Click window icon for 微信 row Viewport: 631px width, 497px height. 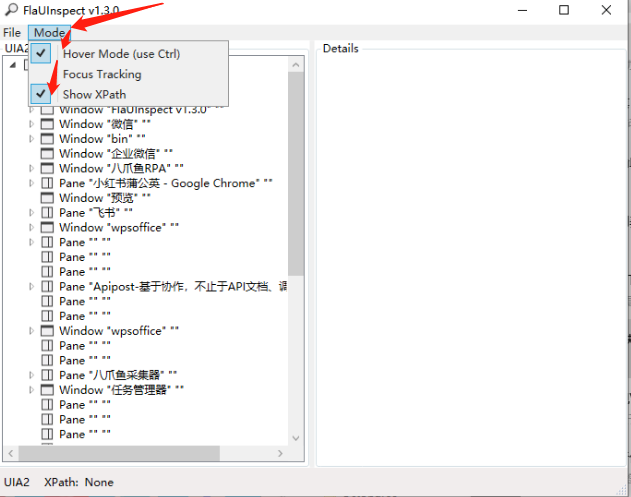pos(47,124)
